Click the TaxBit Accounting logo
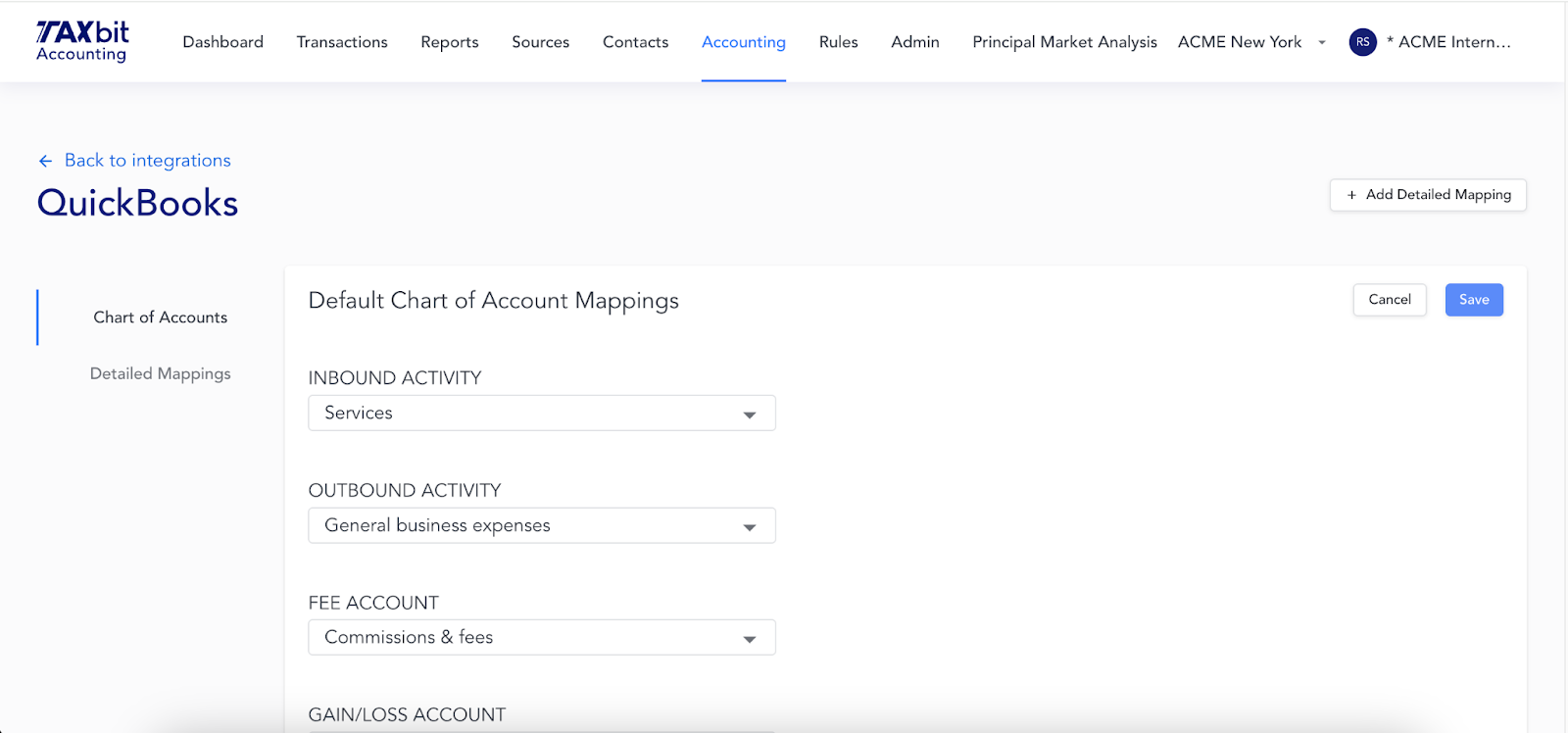 coord(82,41)
